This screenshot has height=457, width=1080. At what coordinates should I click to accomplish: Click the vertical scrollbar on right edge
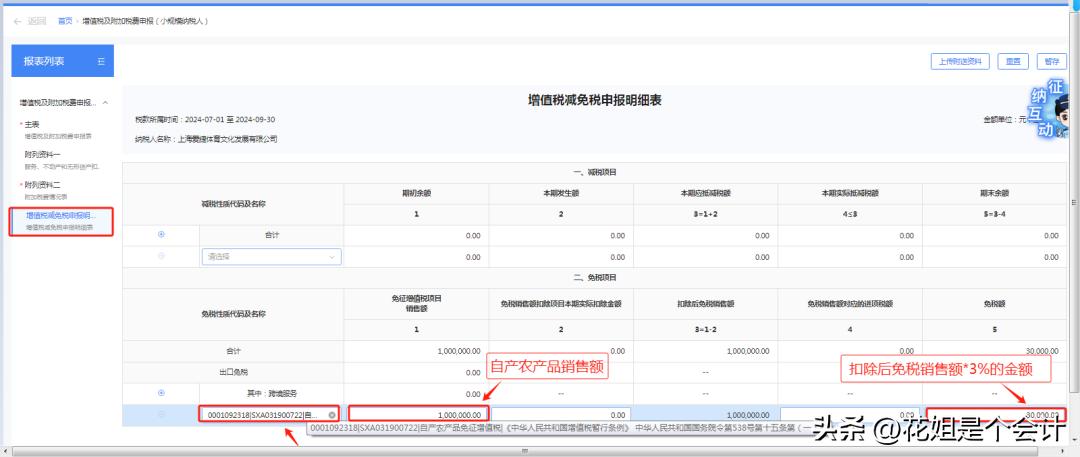[x=1074, y=203]
